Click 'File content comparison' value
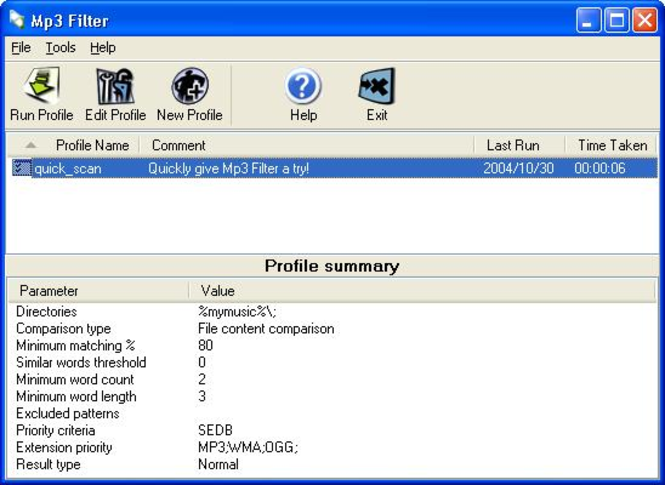 [266, 329]
